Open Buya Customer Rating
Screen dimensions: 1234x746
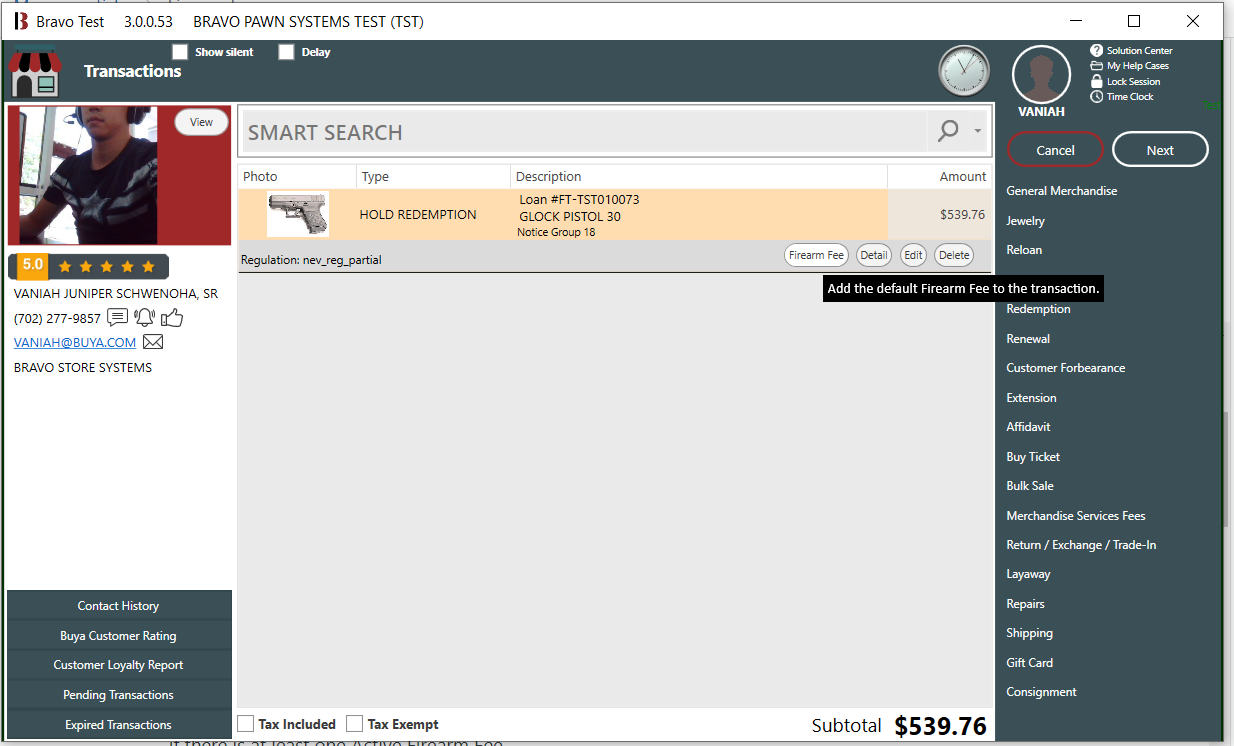119,636
